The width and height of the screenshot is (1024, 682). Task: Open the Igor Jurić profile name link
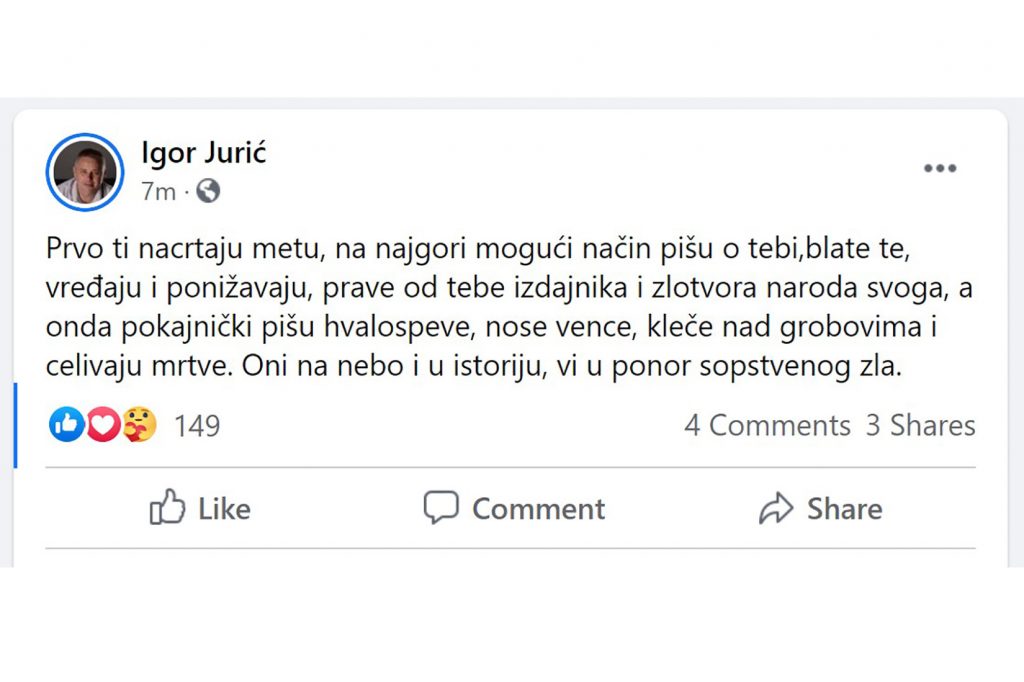[x=204, y=154]
